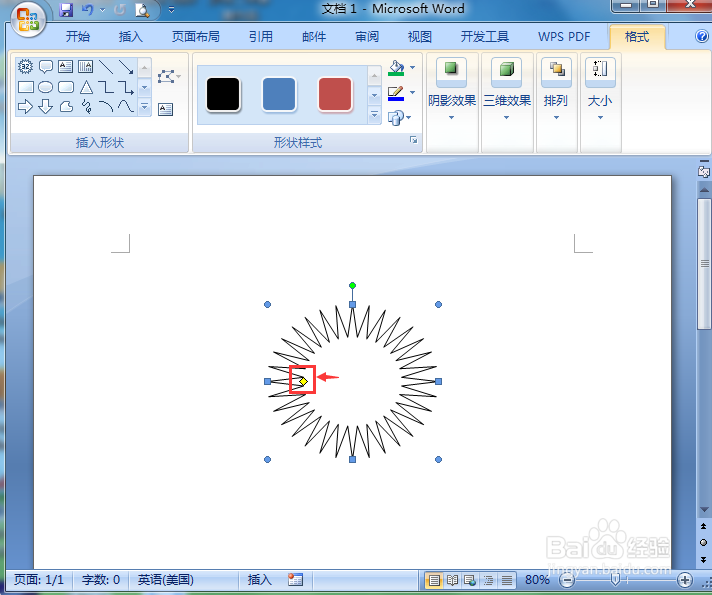
Task: Open shape outline color dropdown arrow
Action: 412,92
